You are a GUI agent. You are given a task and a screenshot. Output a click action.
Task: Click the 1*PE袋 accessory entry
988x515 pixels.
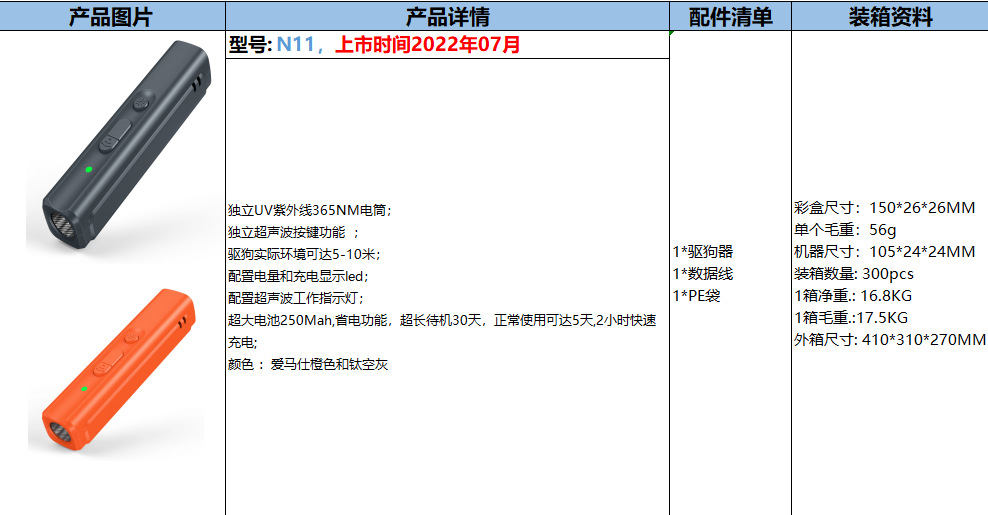tap(696, 296)
